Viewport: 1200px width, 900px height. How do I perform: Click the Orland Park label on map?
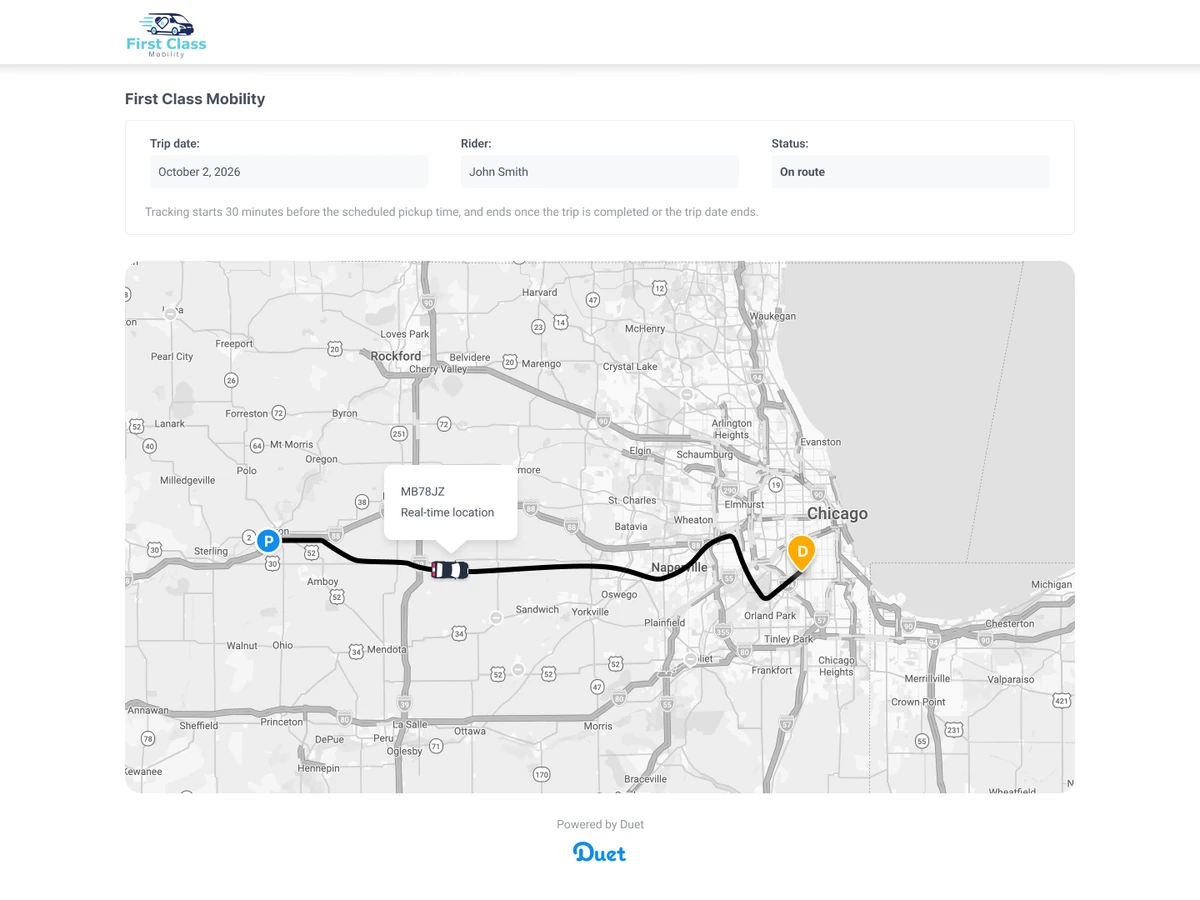click(770, 616)
